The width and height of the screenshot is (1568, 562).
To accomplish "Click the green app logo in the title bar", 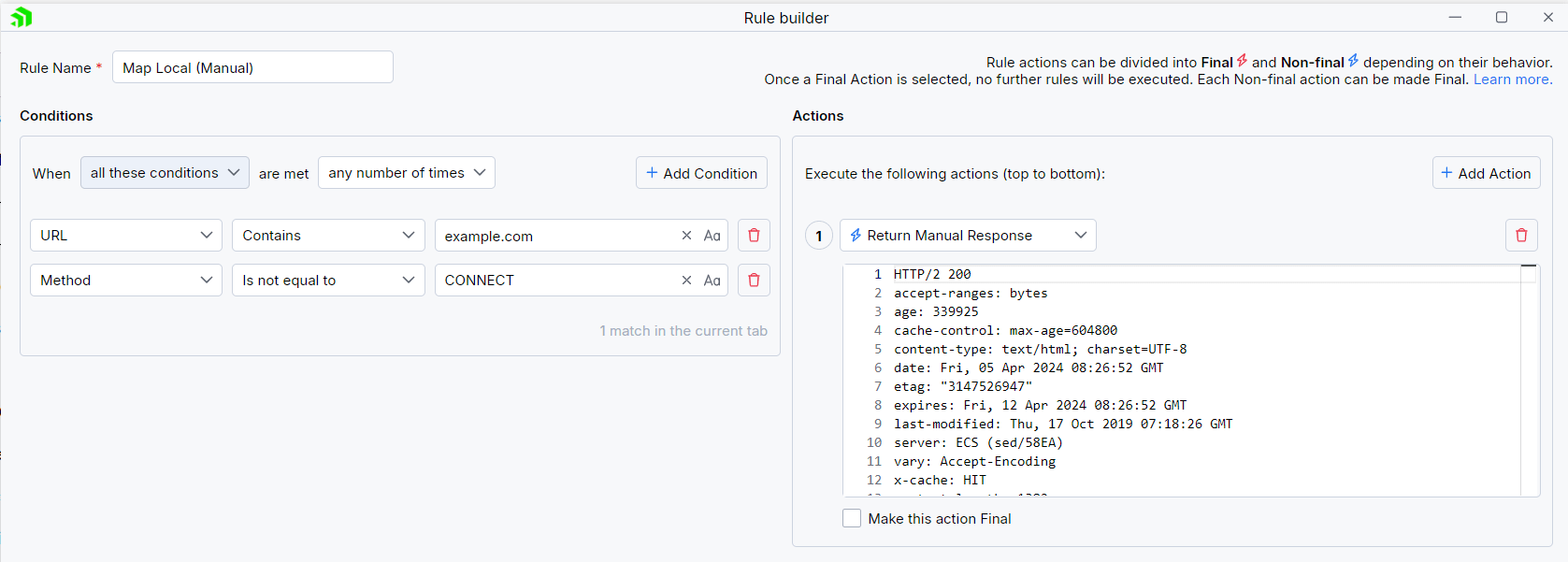I will [21, 17].
